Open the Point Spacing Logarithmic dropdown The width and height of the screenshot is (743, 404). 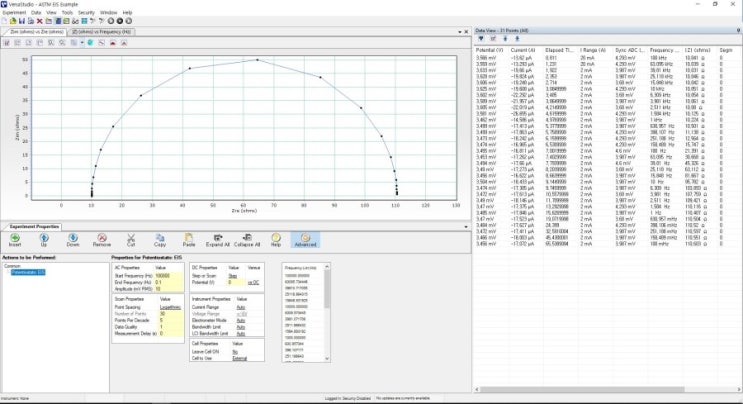(168, 308)
